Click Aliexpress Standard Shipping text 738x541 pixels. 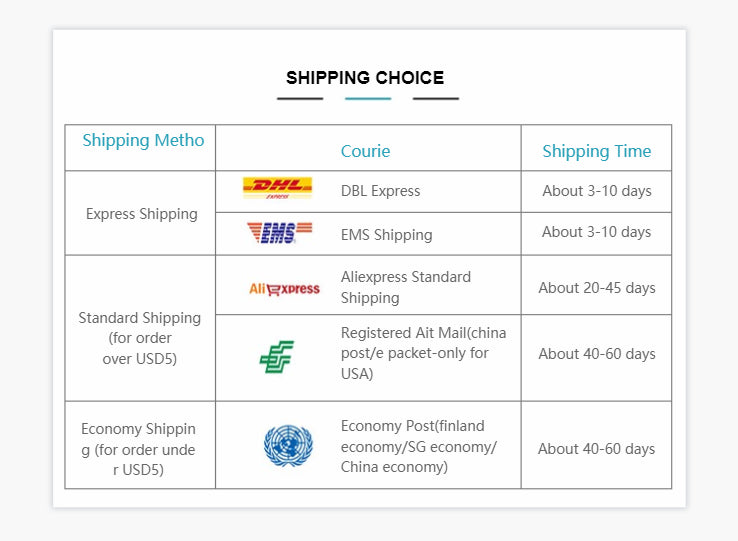(406, 287)
